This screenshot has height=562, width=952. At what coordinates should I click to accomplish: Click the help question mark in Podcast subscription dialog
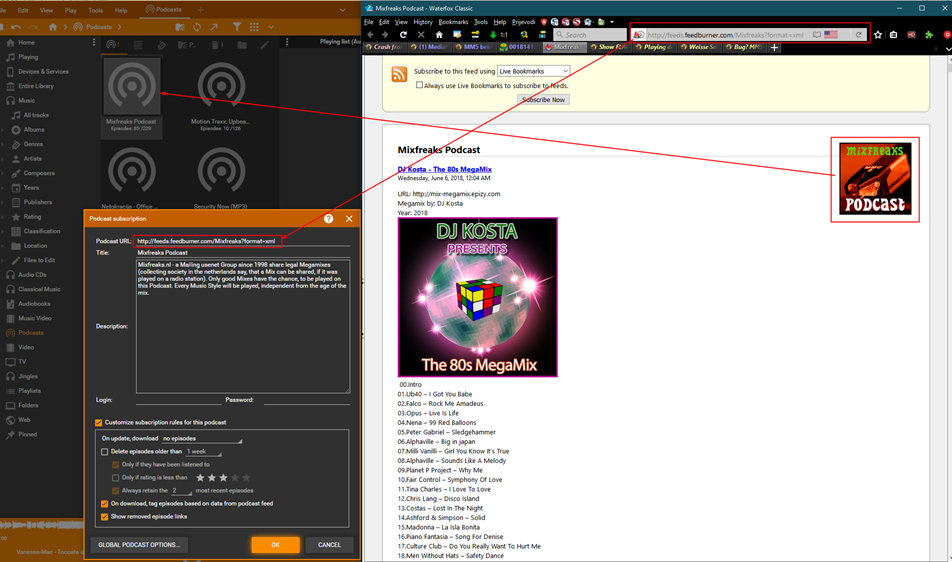pos(329,218)
